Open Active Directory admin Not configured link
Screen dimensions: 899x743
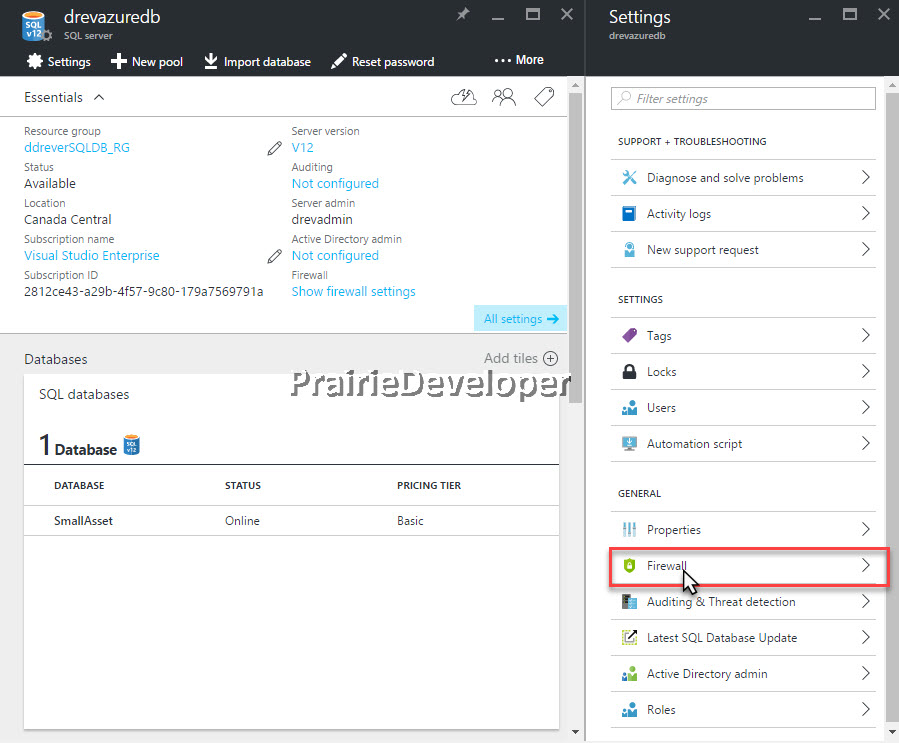[335, 255]
